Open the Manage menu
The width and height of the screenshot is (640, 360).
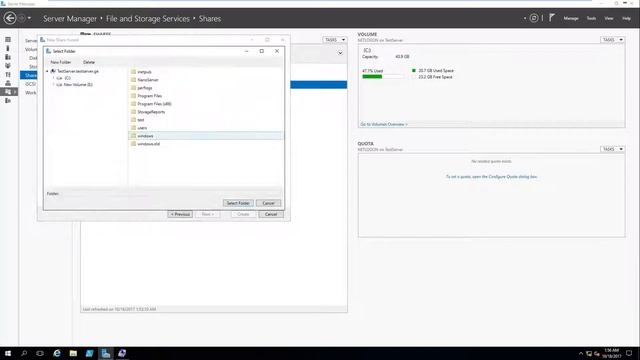point(571,18)
